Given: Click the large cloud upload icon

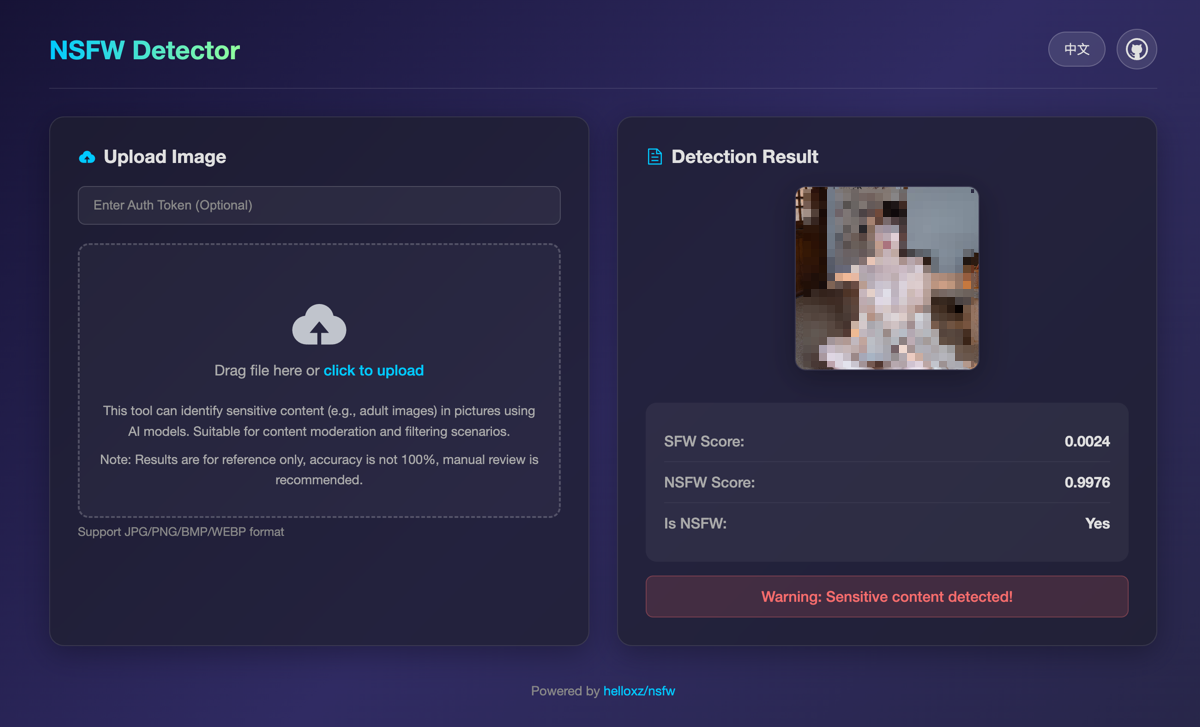Looking at the screenshot, I should pyautogui.click(x=319, y=325).
